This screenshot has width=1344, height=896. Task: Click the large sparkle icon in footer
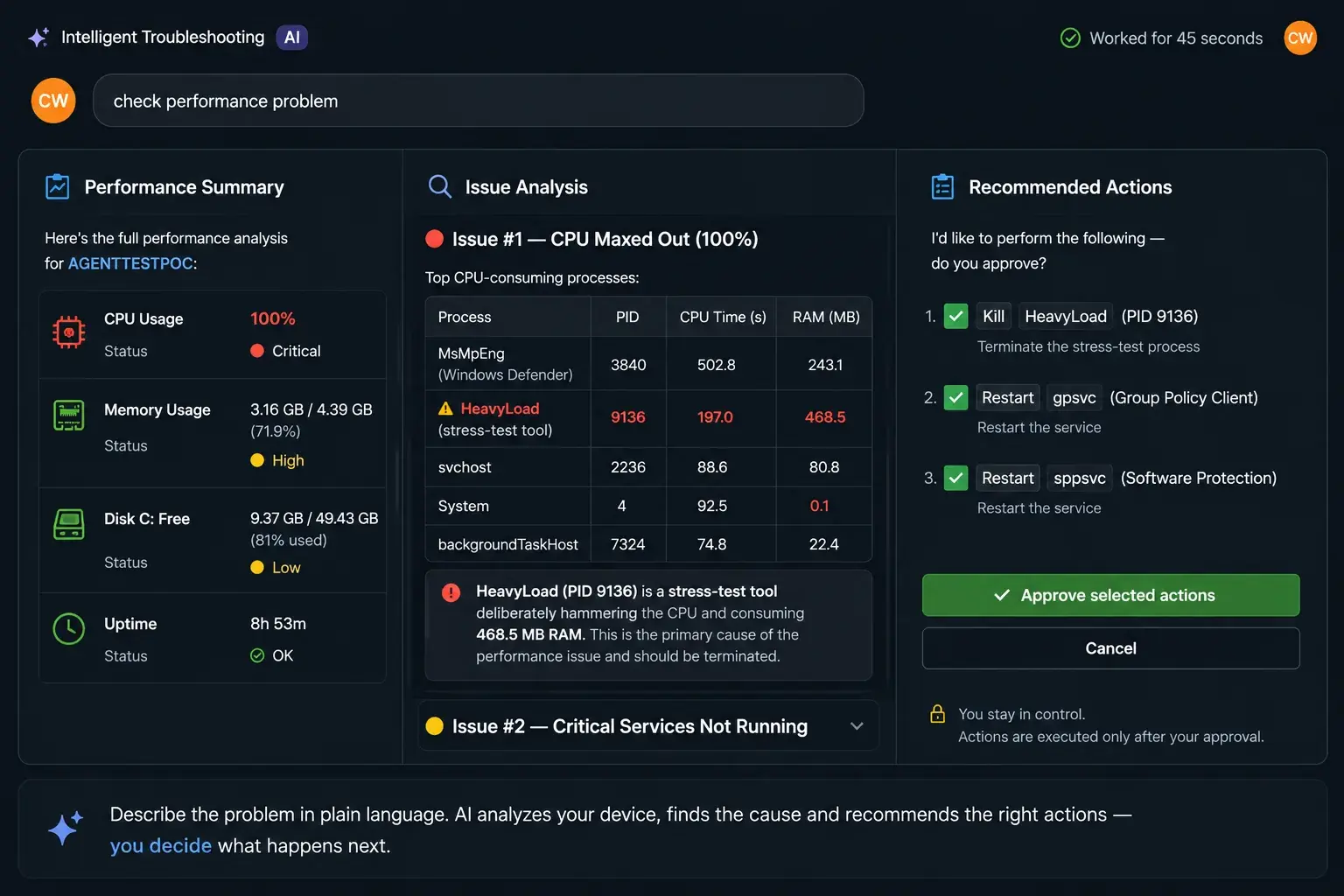point(65,827)
